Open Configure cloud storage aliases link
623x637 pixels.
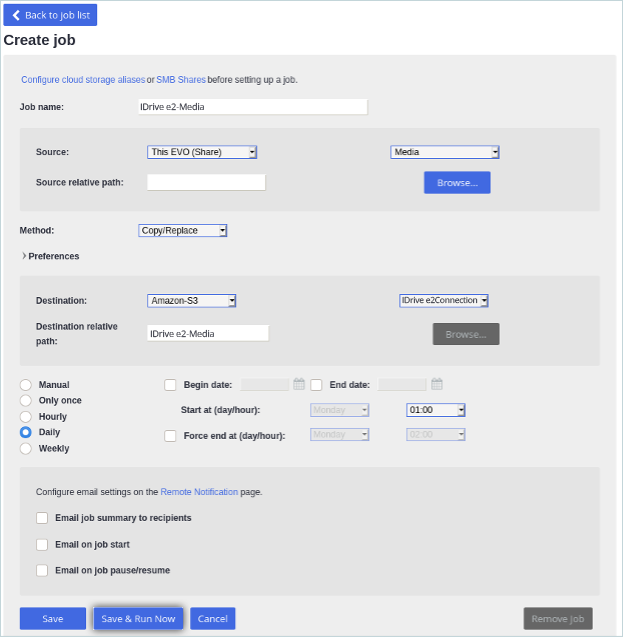[x=83, y=80]
